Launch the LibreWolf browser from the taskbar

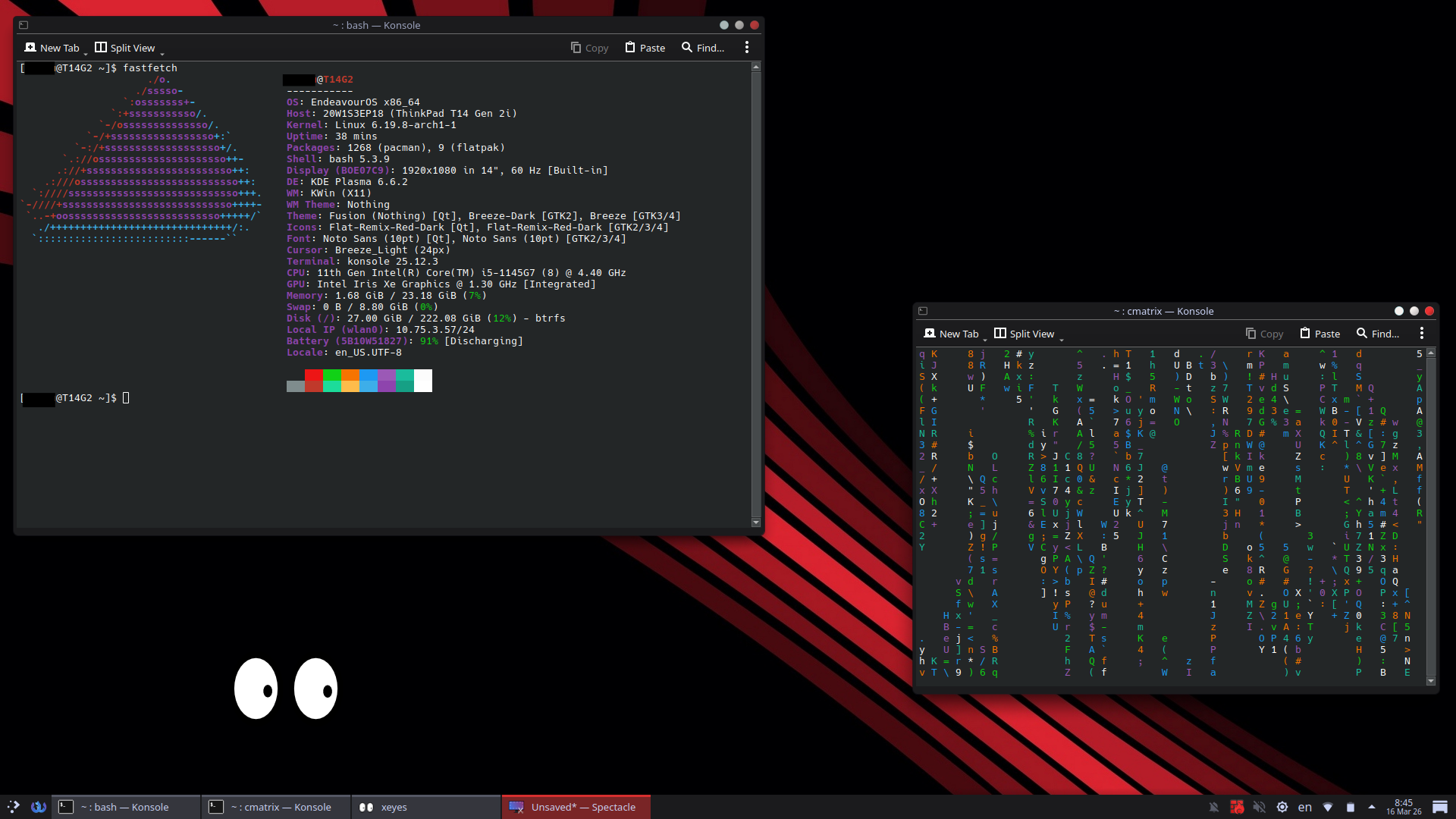[39, 807]
